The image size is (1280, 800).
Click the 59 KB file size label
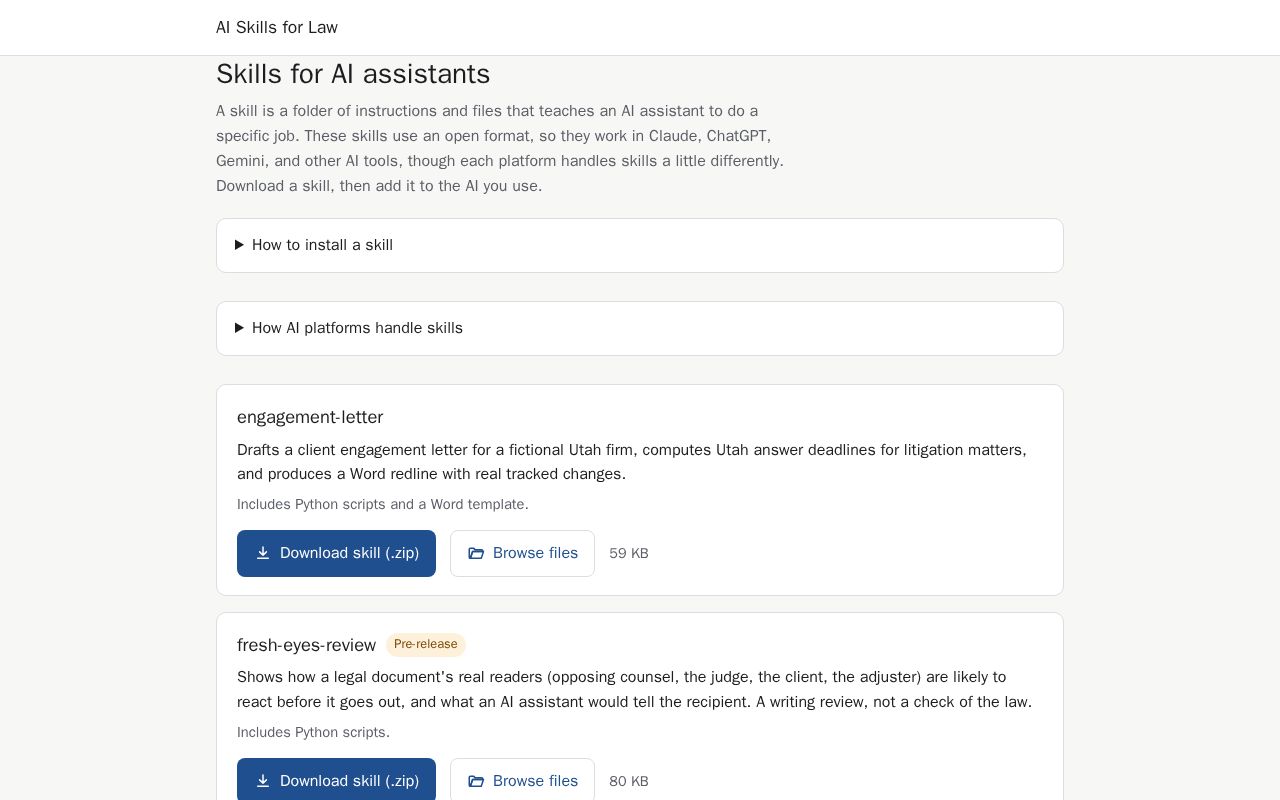[629, 553]
